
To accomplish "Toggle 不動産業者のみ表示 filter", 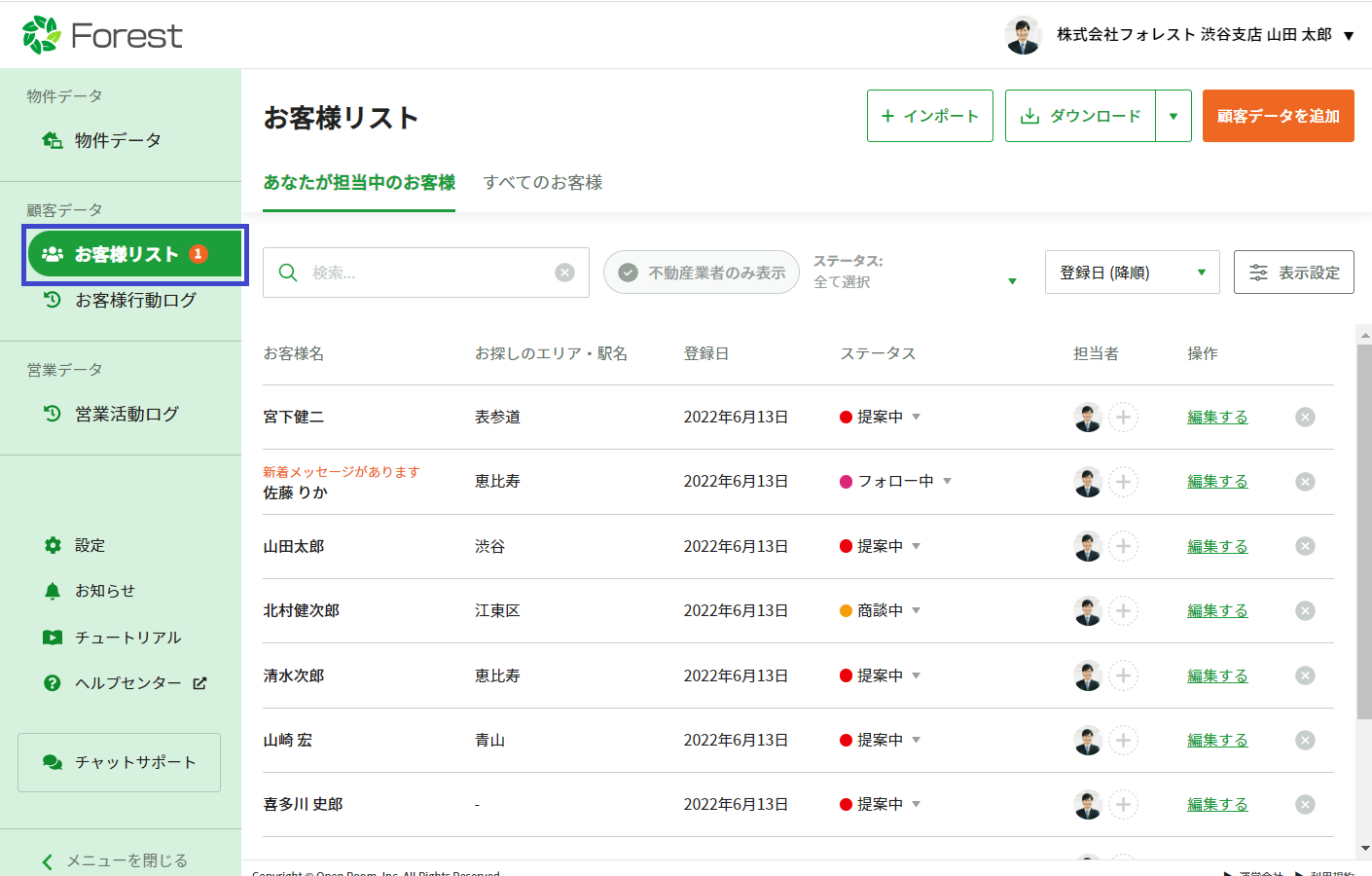I will click(702, 273).
